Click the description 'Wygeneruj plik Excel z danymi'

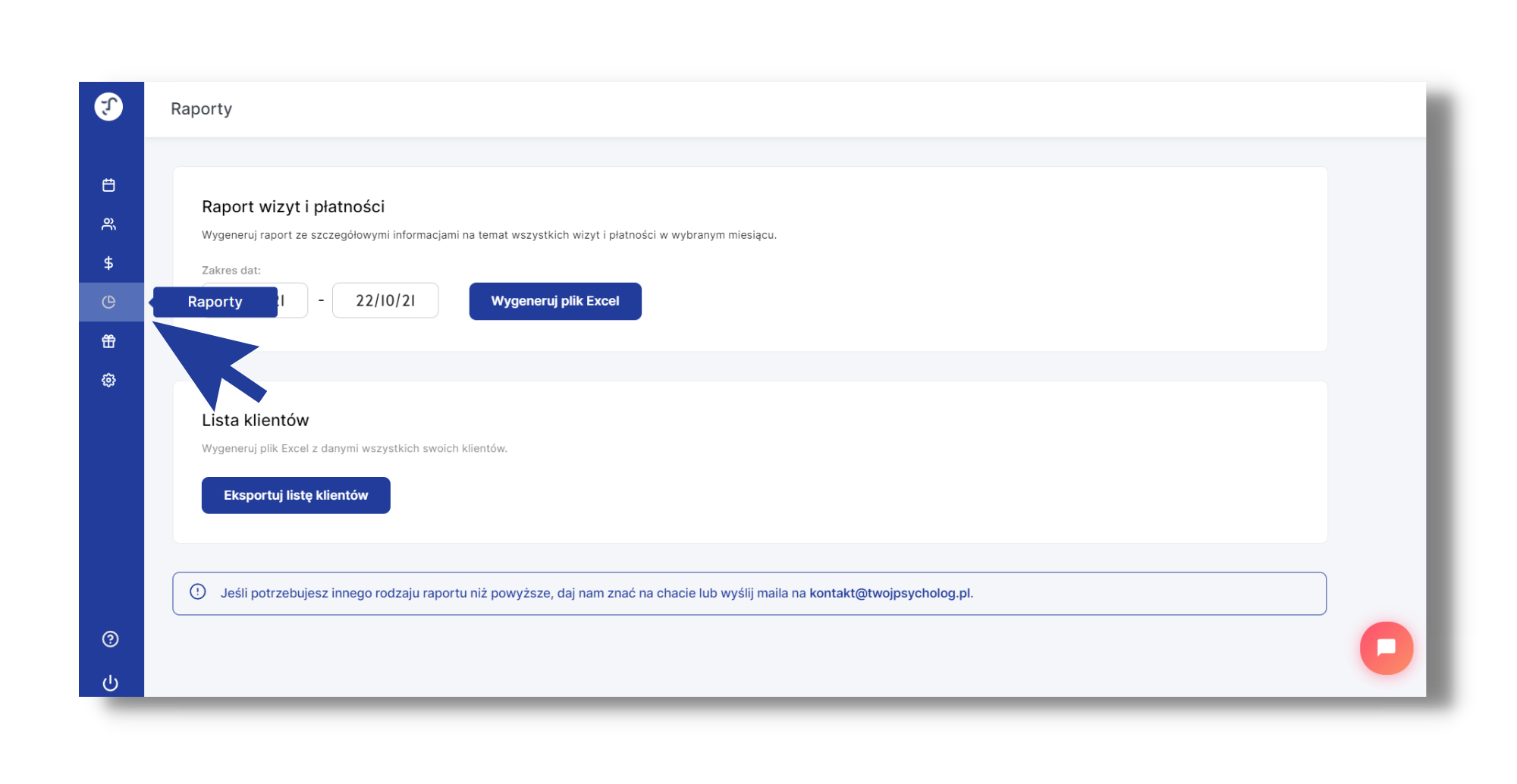point(354,448)
